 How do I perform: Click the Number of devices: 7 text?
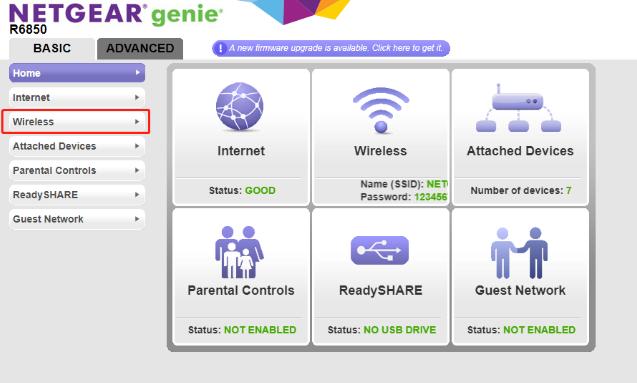pyautogui.click(x=521, y=190)
